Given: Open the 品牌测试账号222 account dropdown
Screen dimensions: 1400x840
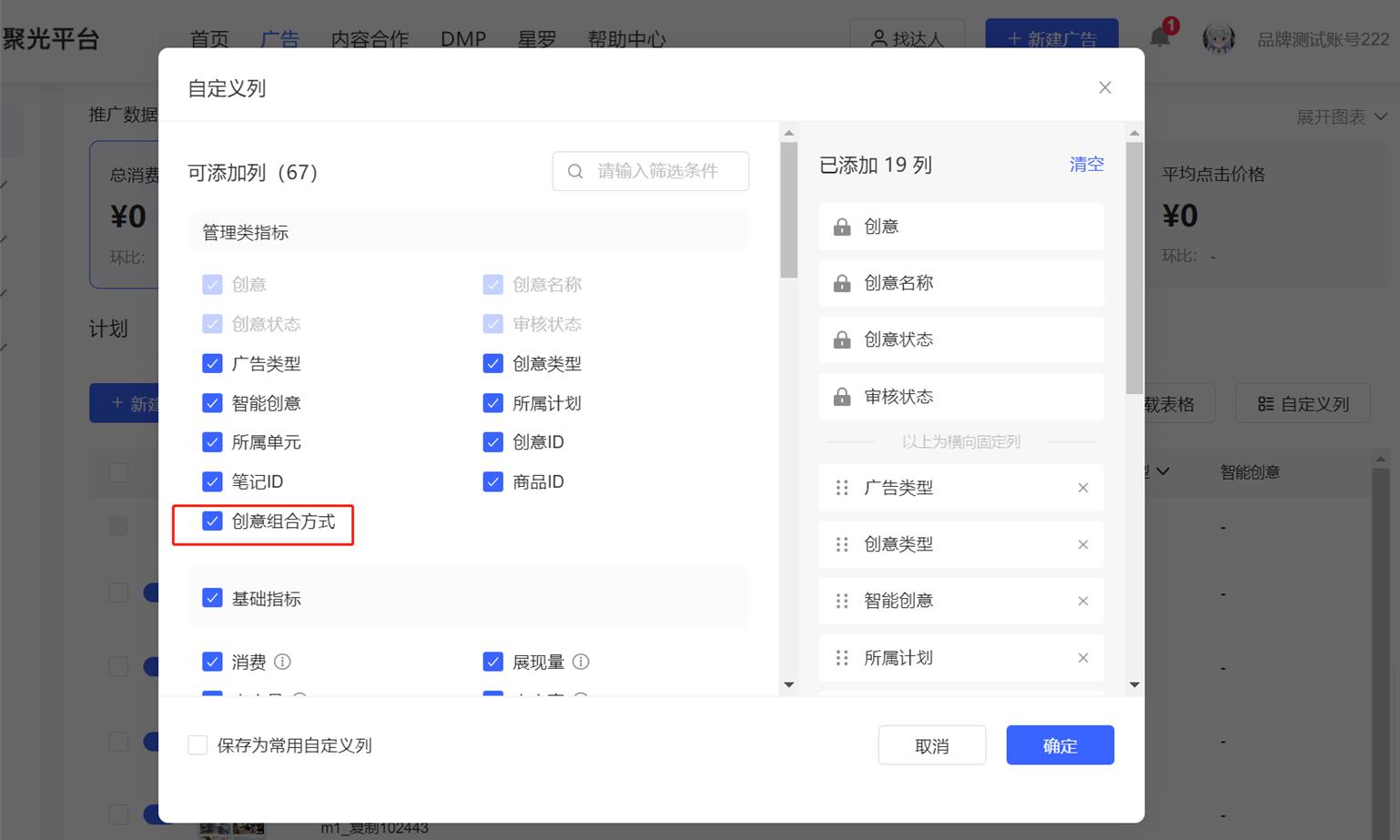Looking at the screenshot, I should pyautogui.click(x=1322, y=38).
